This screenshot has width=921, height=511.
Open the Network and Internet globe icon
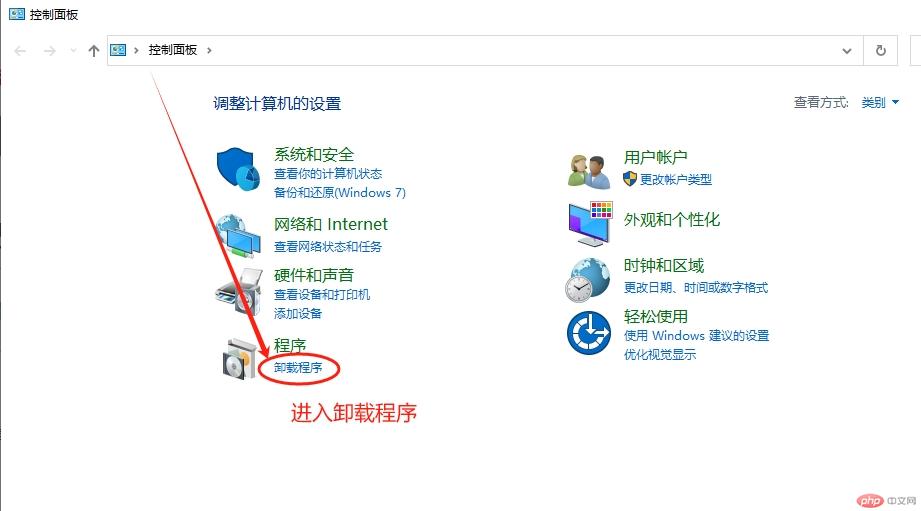point(238,236)
